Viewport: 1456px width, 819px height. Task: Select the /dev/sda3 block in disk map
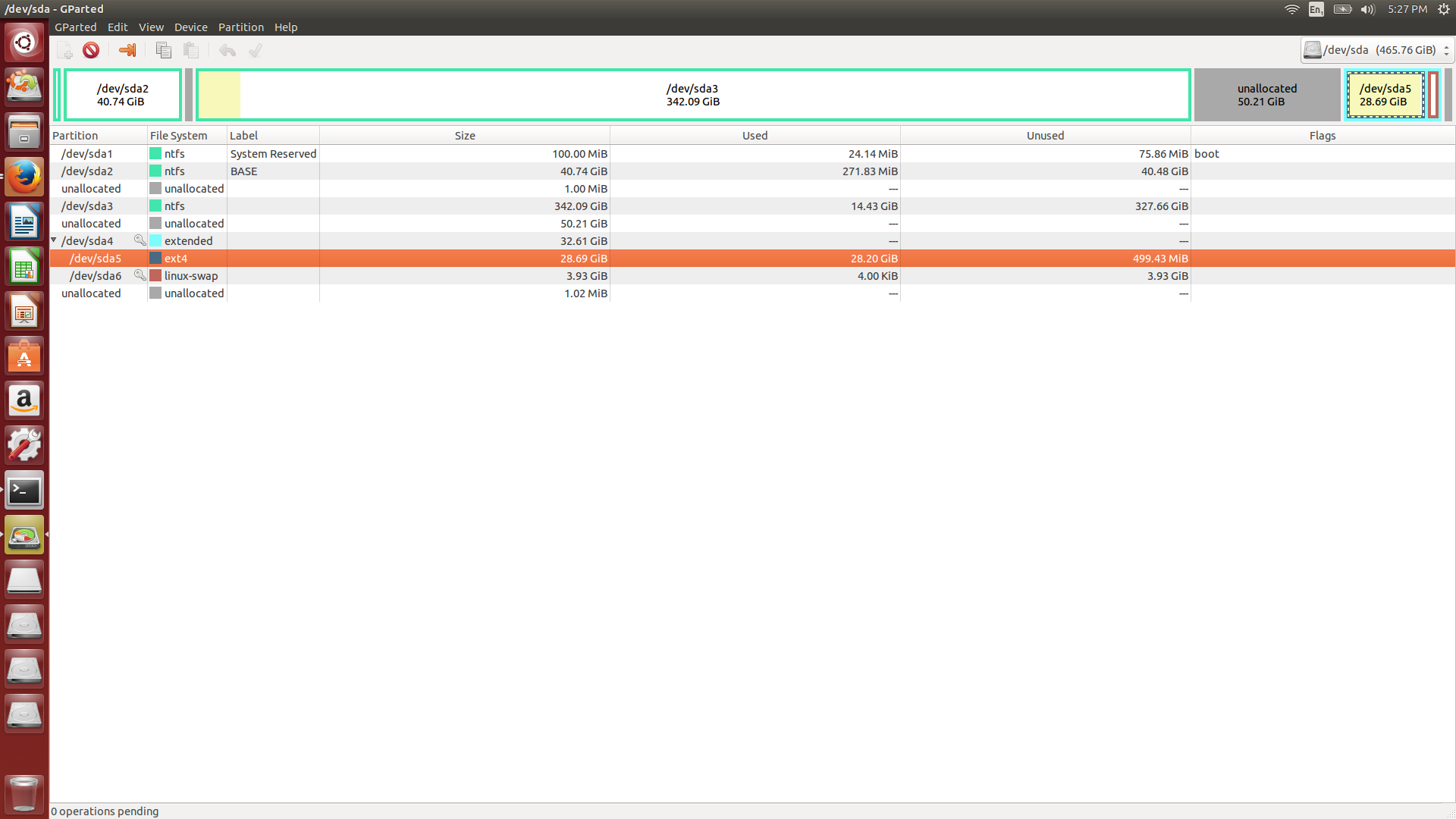tap(692, 95)
